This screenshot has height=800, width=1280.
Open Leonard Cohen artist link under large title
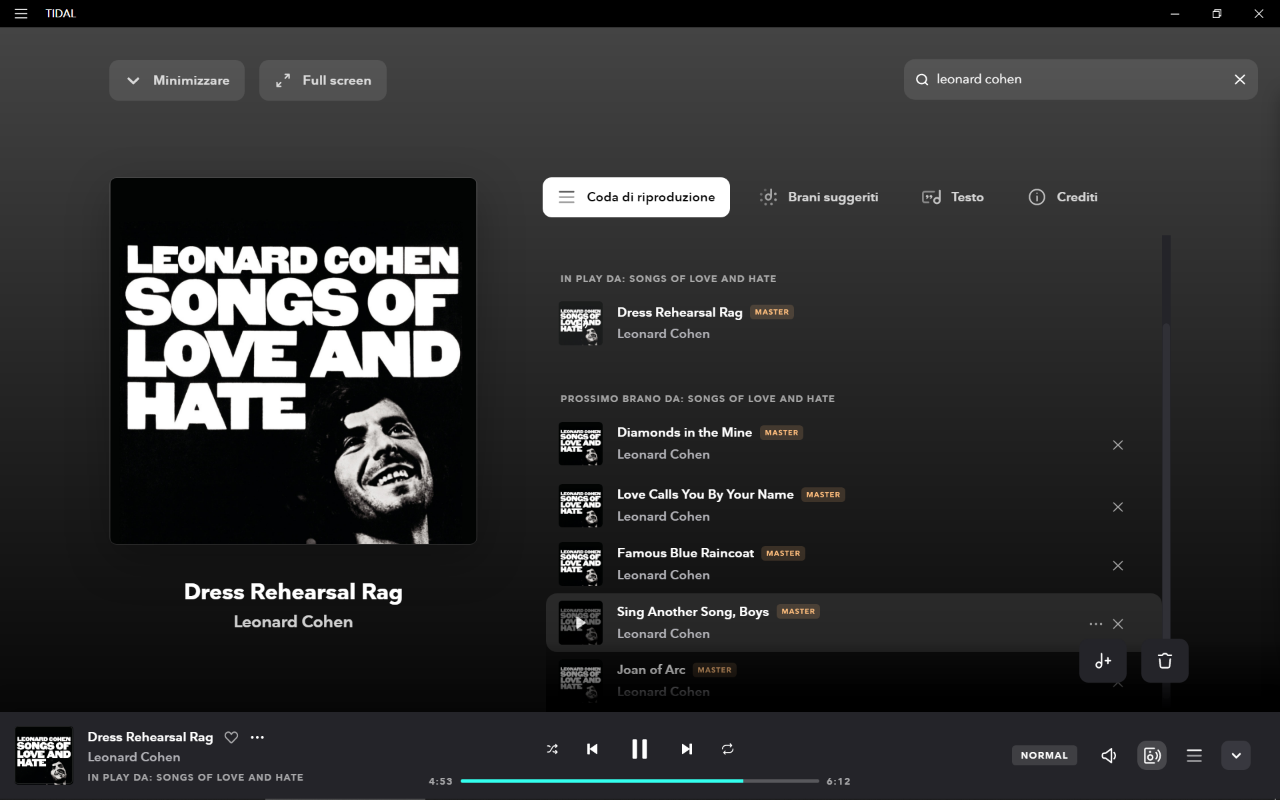coord(293,621)
